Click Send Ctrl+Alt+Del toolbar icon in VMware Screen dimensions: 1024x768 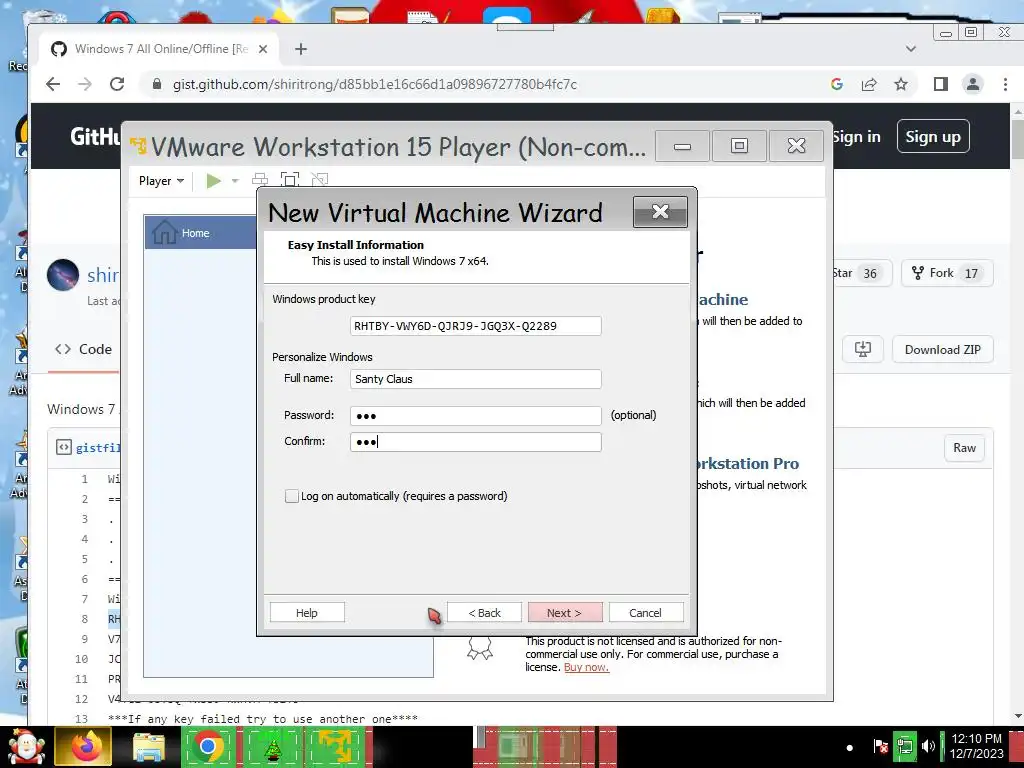[x=260, y=180]
